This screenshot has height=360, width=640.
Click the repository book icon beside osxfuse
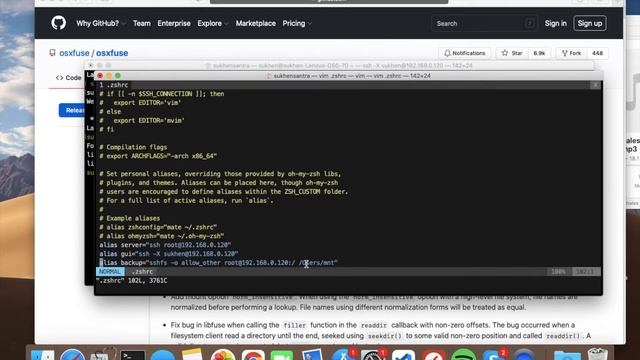(x=52, y=53)
